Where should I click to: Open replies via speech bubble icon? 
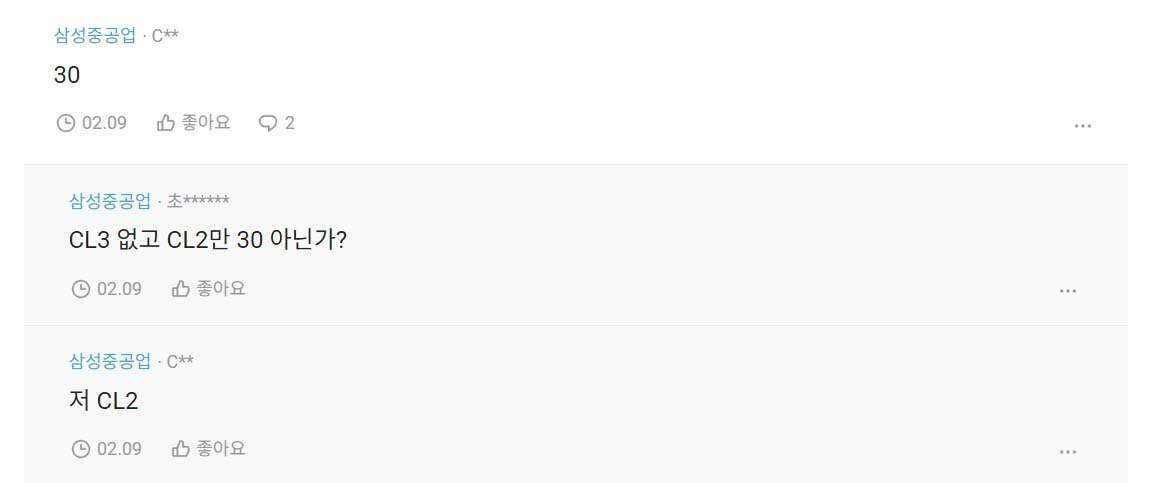(x=267, y=124)
